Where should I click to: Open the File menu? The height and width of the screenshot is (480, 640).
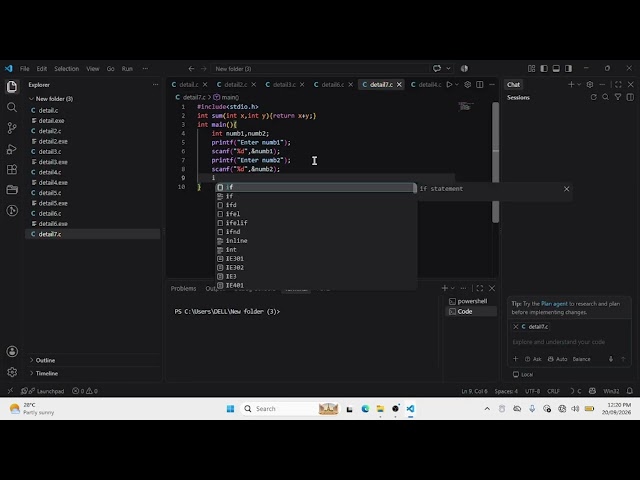point(24,69)
